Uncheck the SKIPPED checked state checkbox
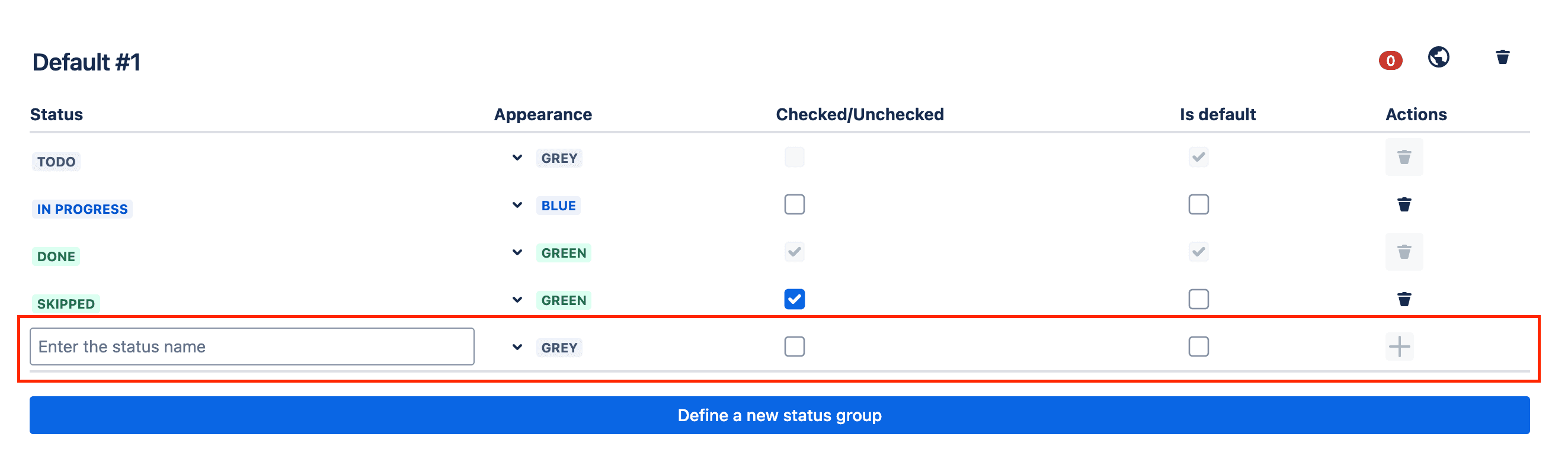Viewport: 1568px width, 462px height. pyautogui.click(x=793, y=299)
